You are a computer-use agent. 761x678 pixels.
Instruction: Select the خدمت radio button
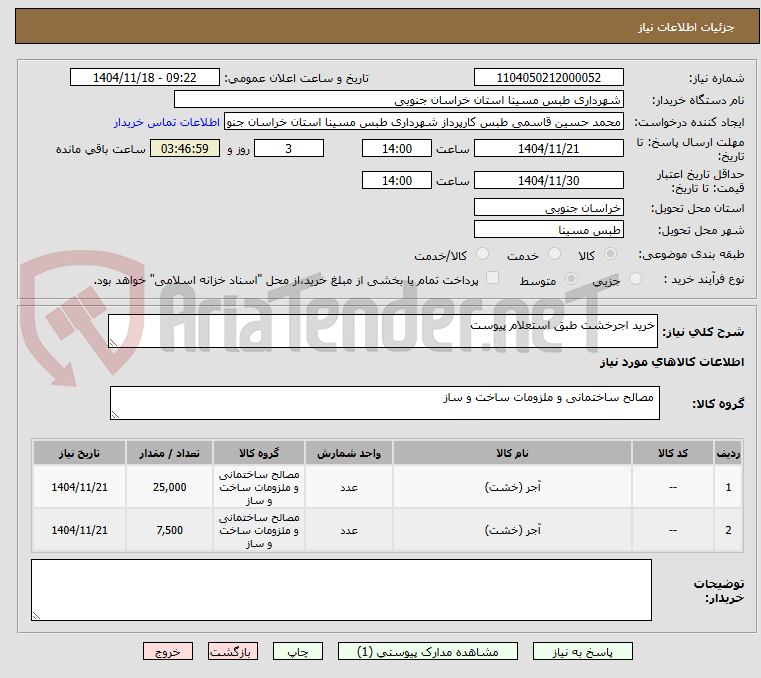pos(554,253)
